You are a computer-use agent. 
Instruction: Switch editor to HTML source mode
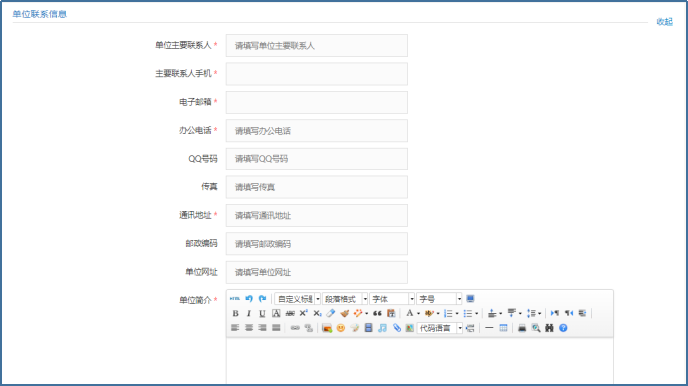coord(235,299)
